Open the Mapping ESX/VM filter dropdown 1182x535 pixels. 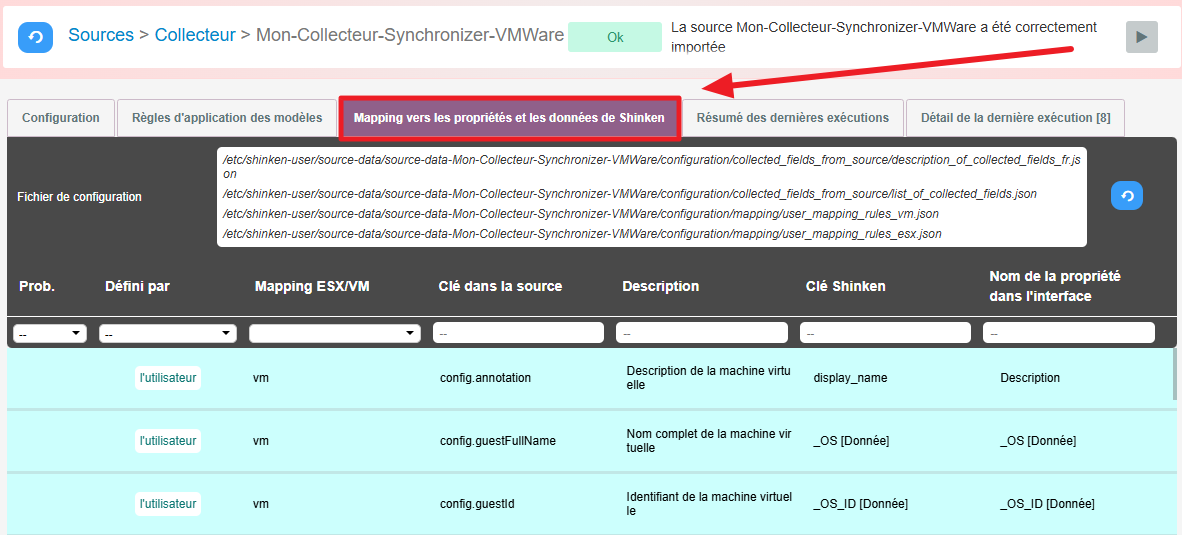[x=335, y=333]
